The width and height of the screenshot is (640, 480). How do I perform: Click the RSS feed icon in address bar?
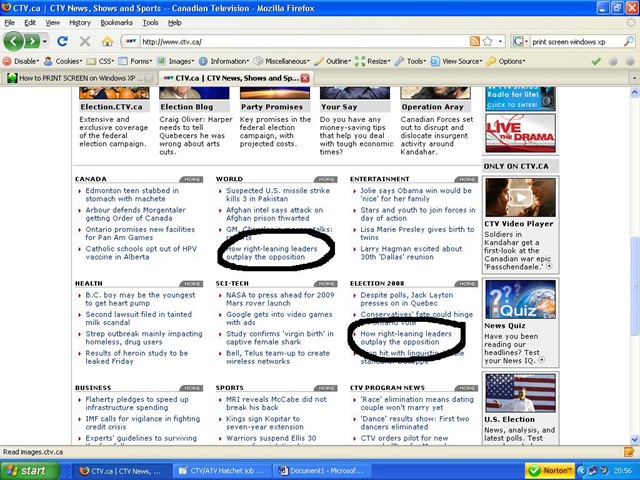[475, 41]
